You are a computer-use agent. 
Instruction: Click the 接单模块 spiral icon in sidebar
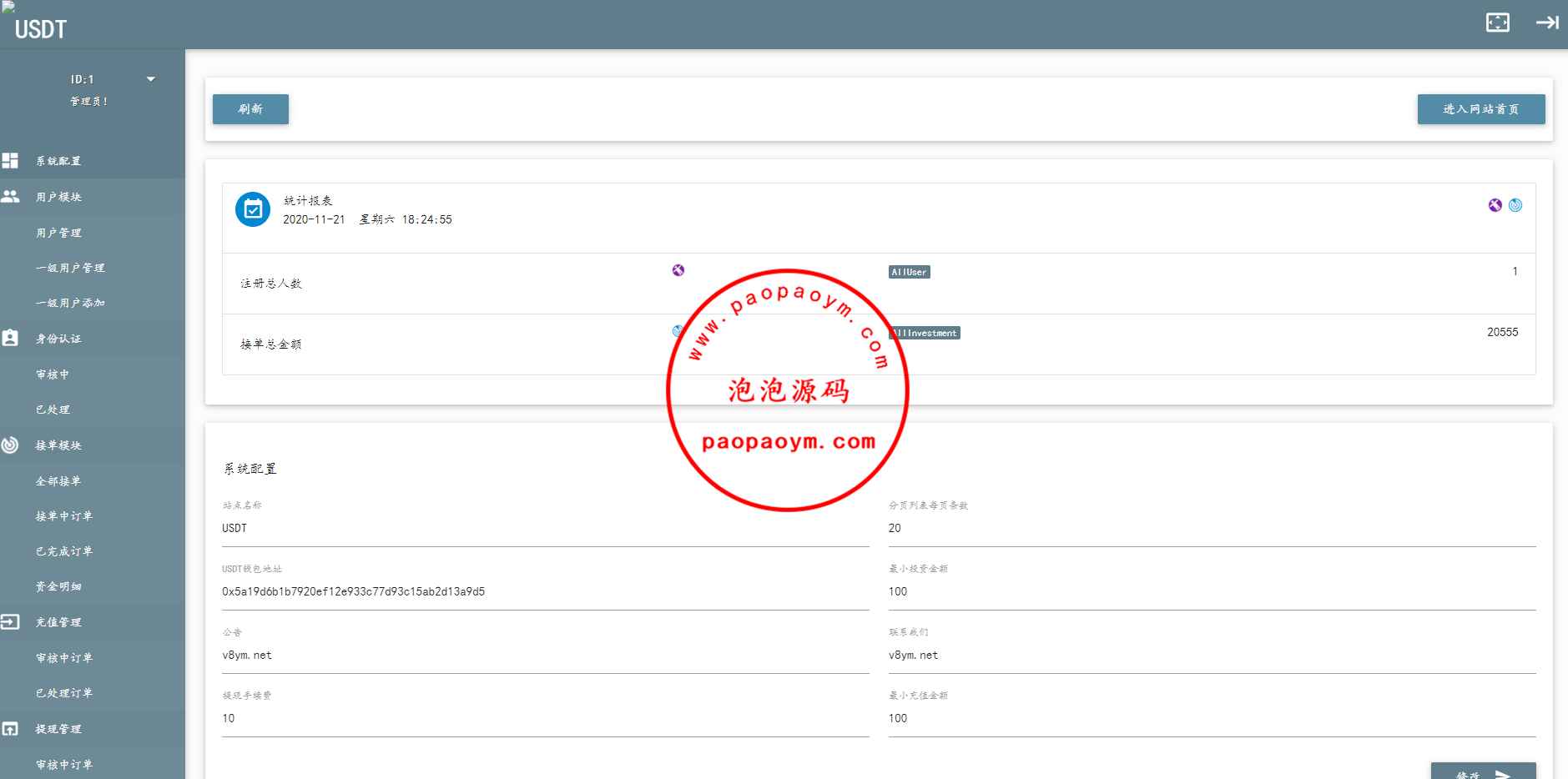(10, 445)
